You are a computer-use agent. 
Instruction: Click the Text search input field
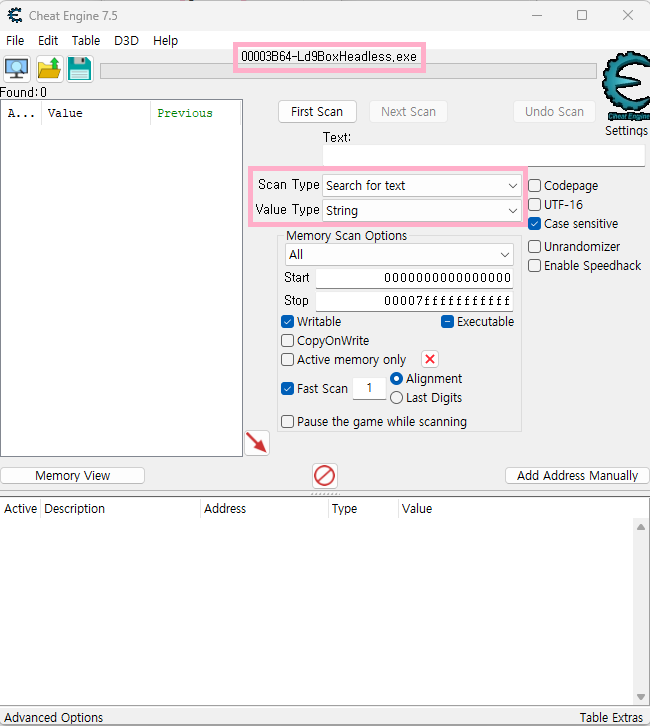point(484,156)
